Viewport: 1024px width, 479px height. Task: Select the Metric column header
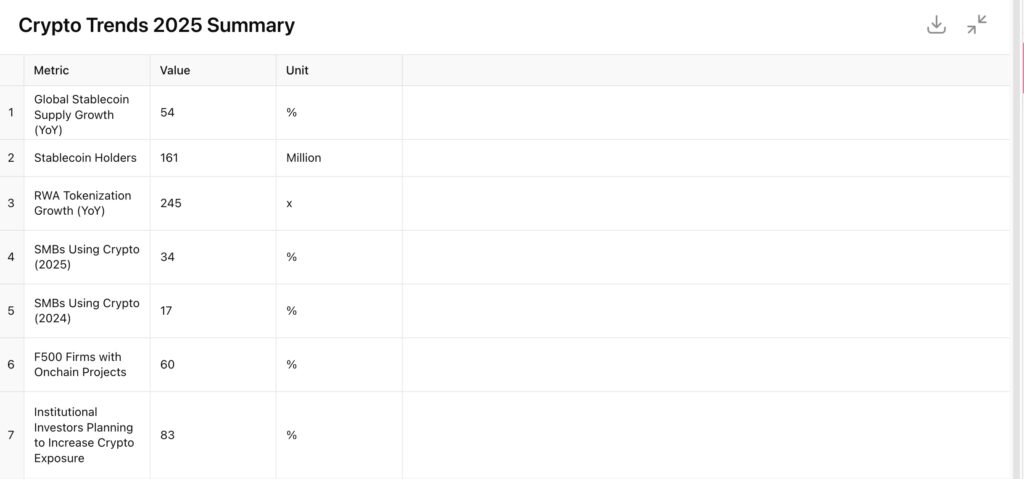pyautogui.click(x=87, y=70)
